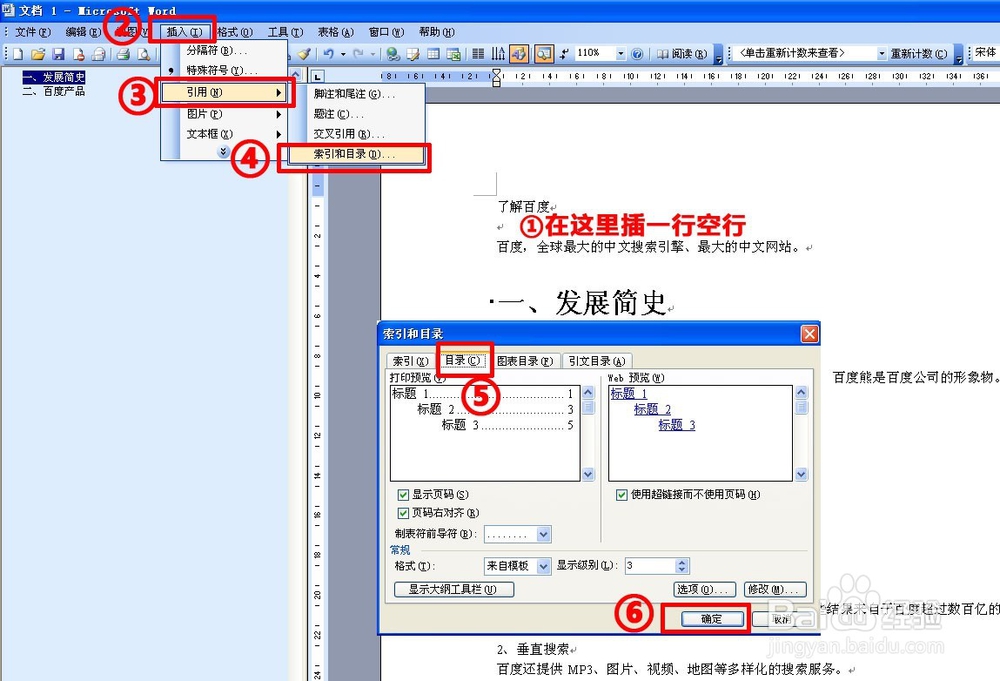Choose 索引和目录 in the submenu
Screen dimensions: 1000x681
click(x=356, y=154)
